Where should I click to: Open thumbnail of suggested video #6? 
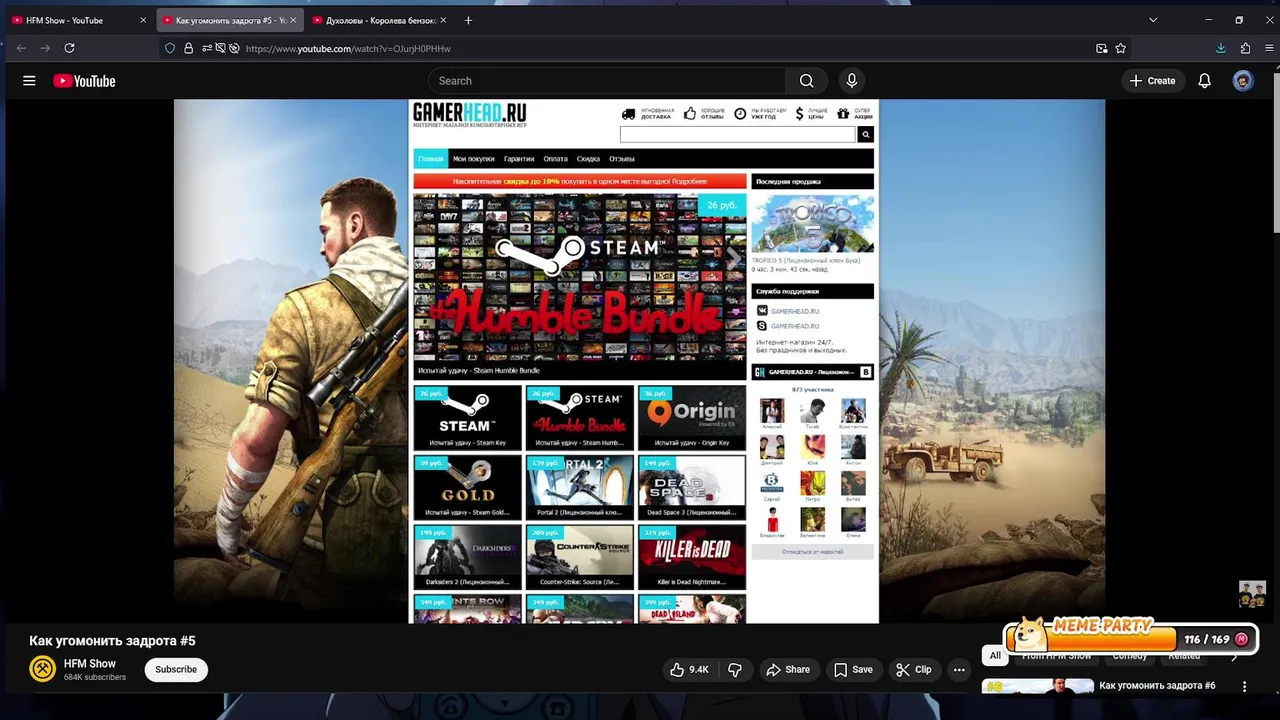pyautogui.click(x=1037, y=687)
